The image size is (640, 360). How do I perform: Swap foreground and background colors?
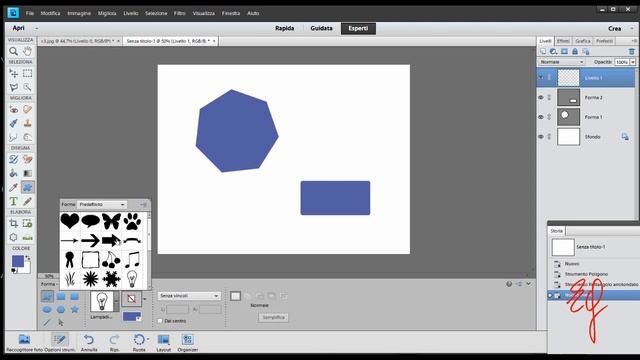coord(28,258)
